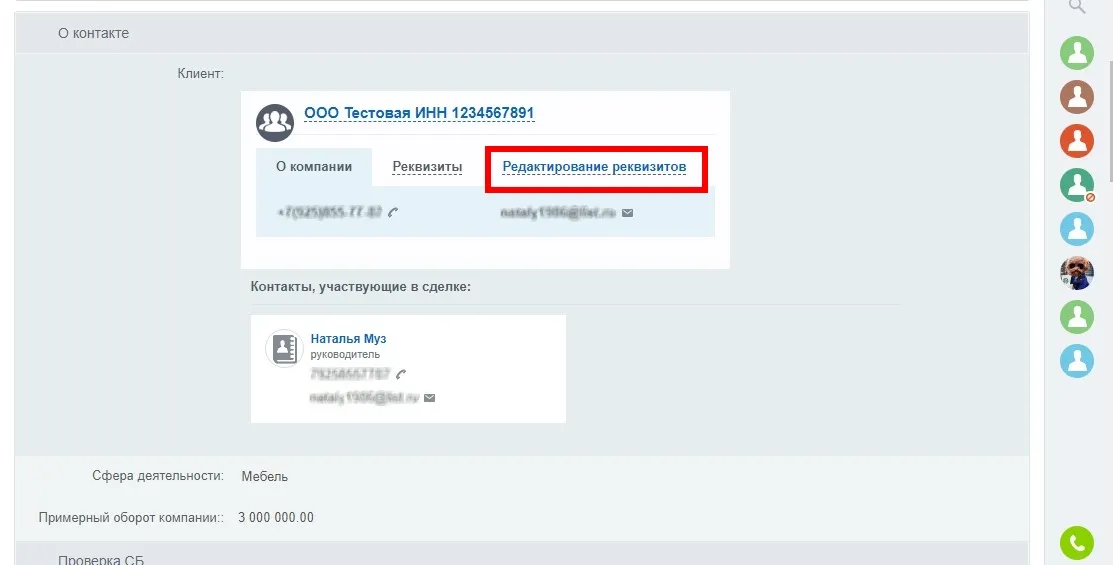1113x565 pixels.
Task: Click the company group icon beside ООО Тестовая
Action: point(274,122)
